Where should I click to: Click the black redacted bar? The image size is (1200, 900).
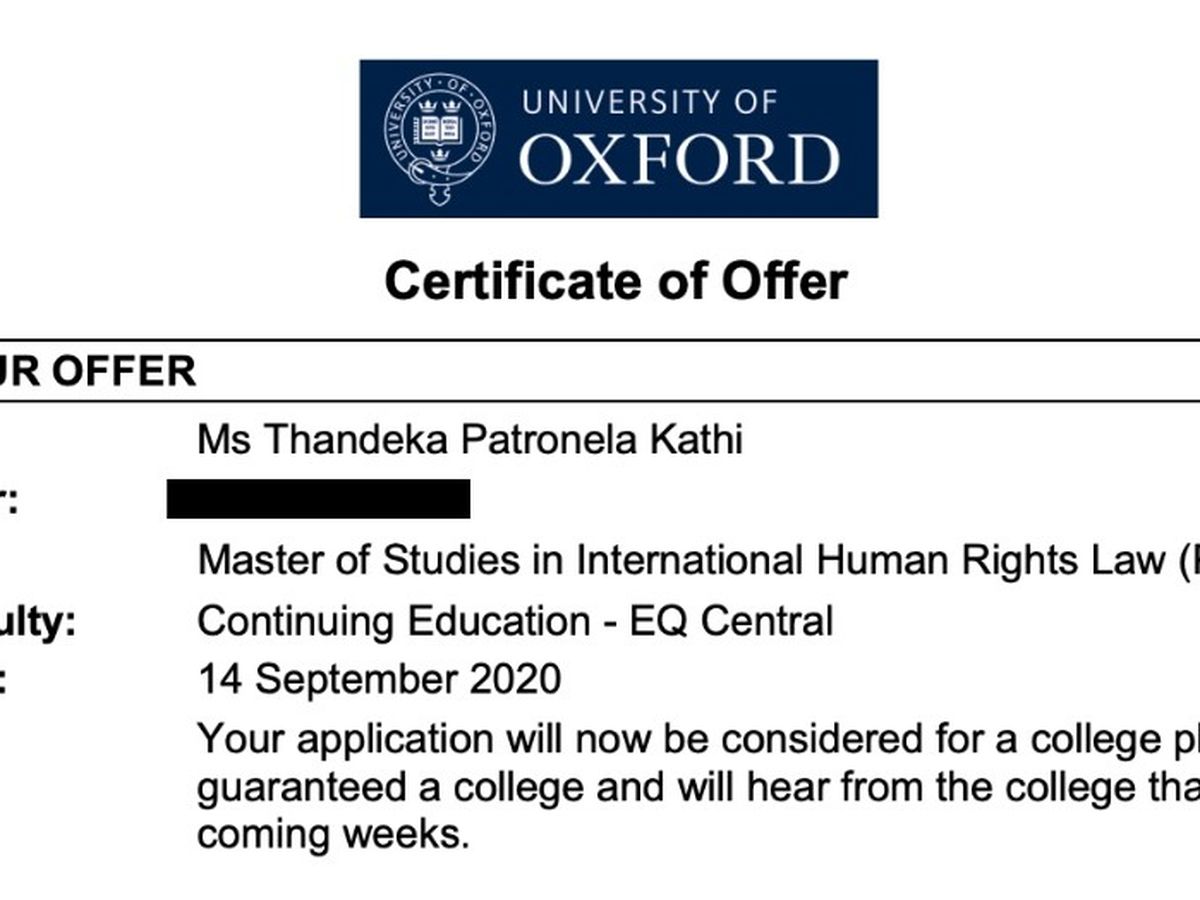pos(318,499)
